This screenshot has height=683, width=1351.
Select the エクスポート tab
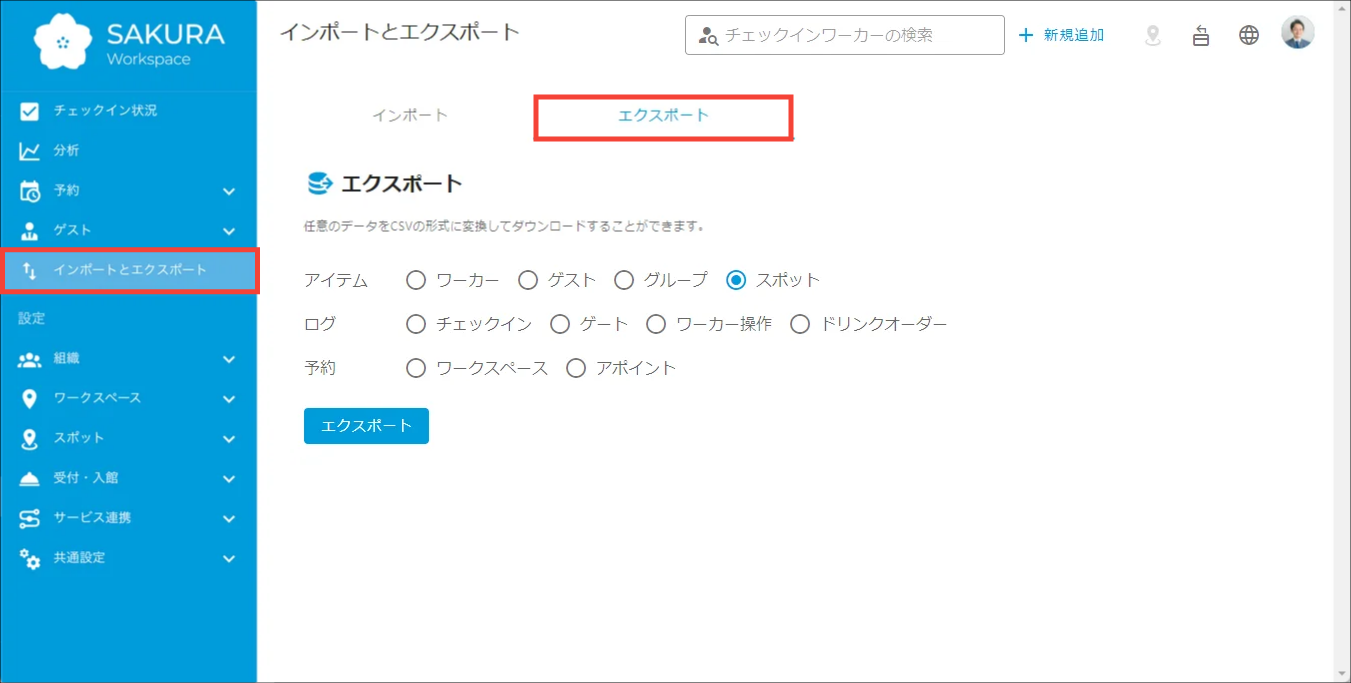[x=663, y=115]
